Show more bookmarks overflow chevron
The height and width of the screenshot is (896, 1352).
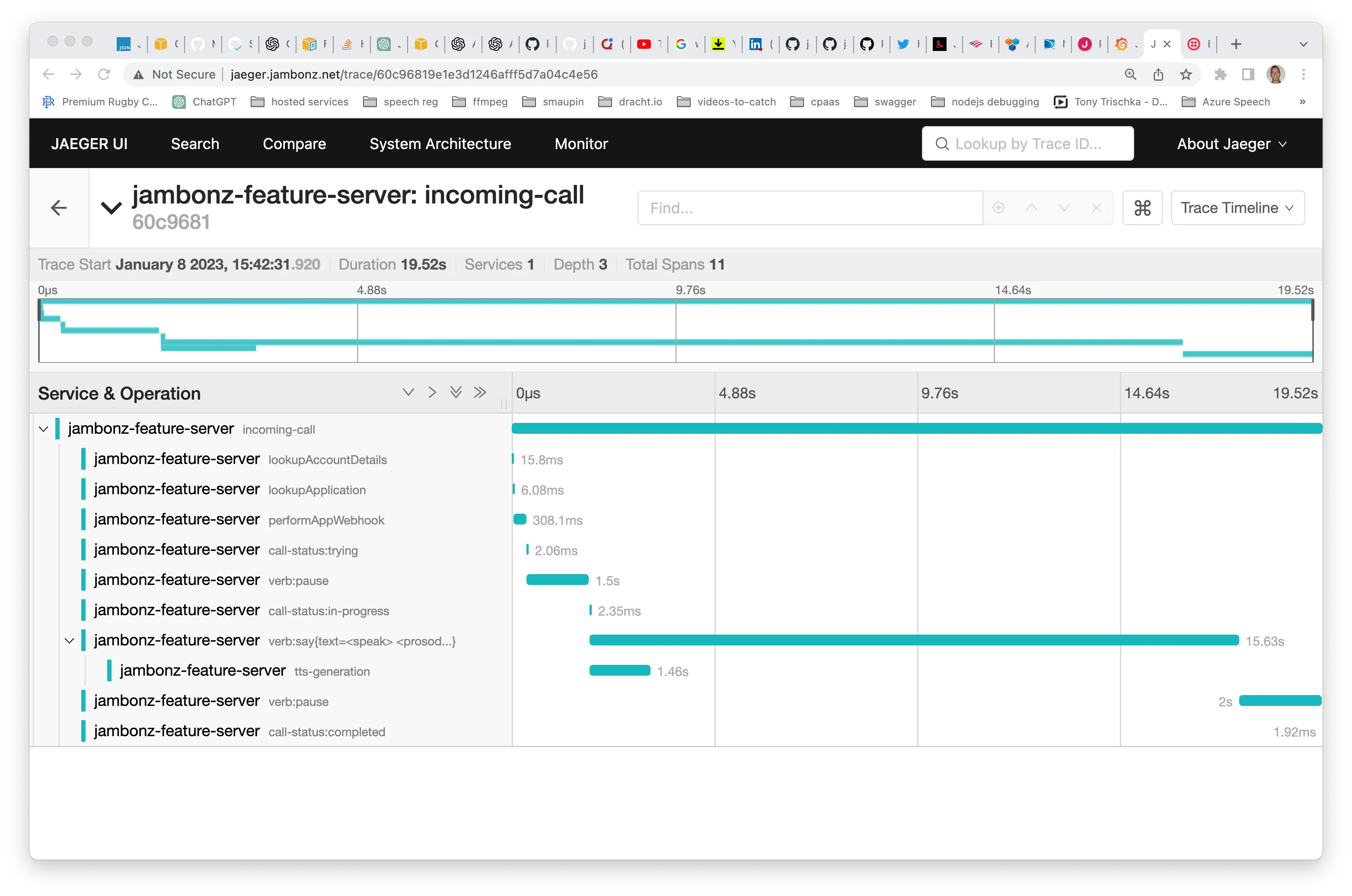(x=1302, y=102)
